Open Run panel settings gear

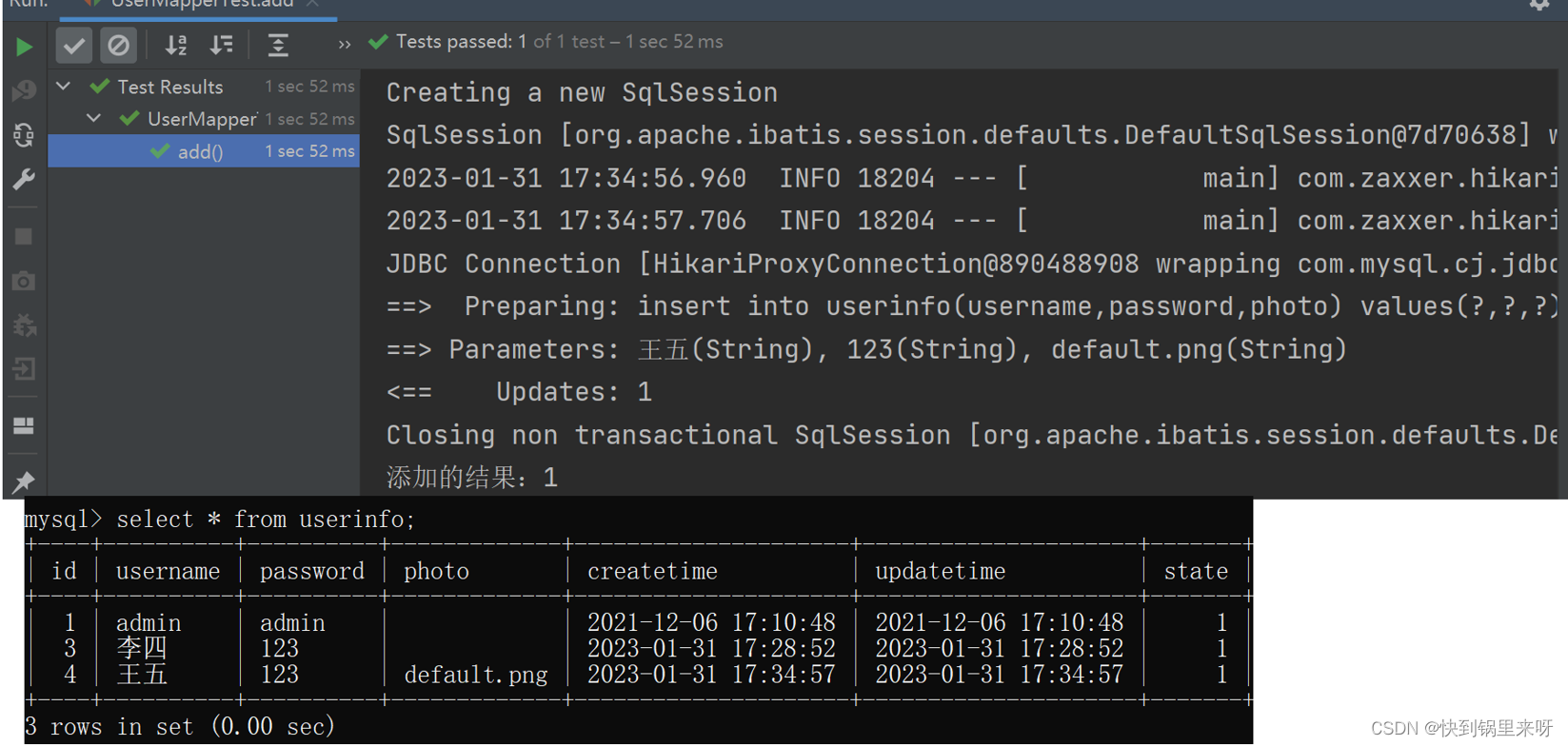pyautogui.click(x=1539, y=5)
